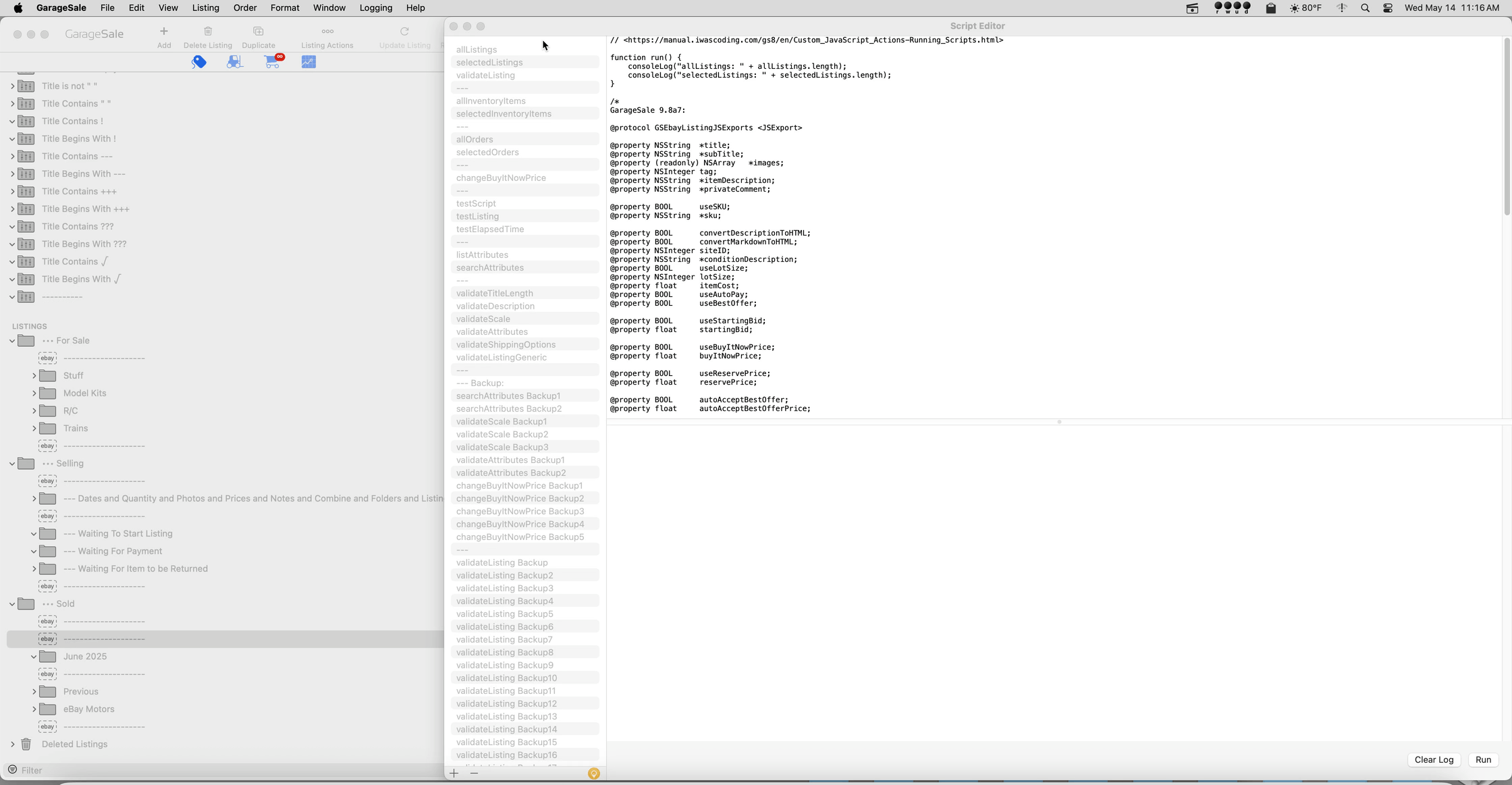Select the testElapsedTime script

tap(525, 229)
